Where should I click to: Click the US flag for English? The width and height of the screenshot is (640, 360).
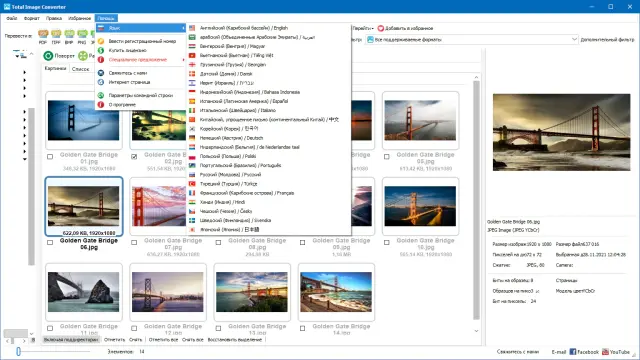(192, 28)
